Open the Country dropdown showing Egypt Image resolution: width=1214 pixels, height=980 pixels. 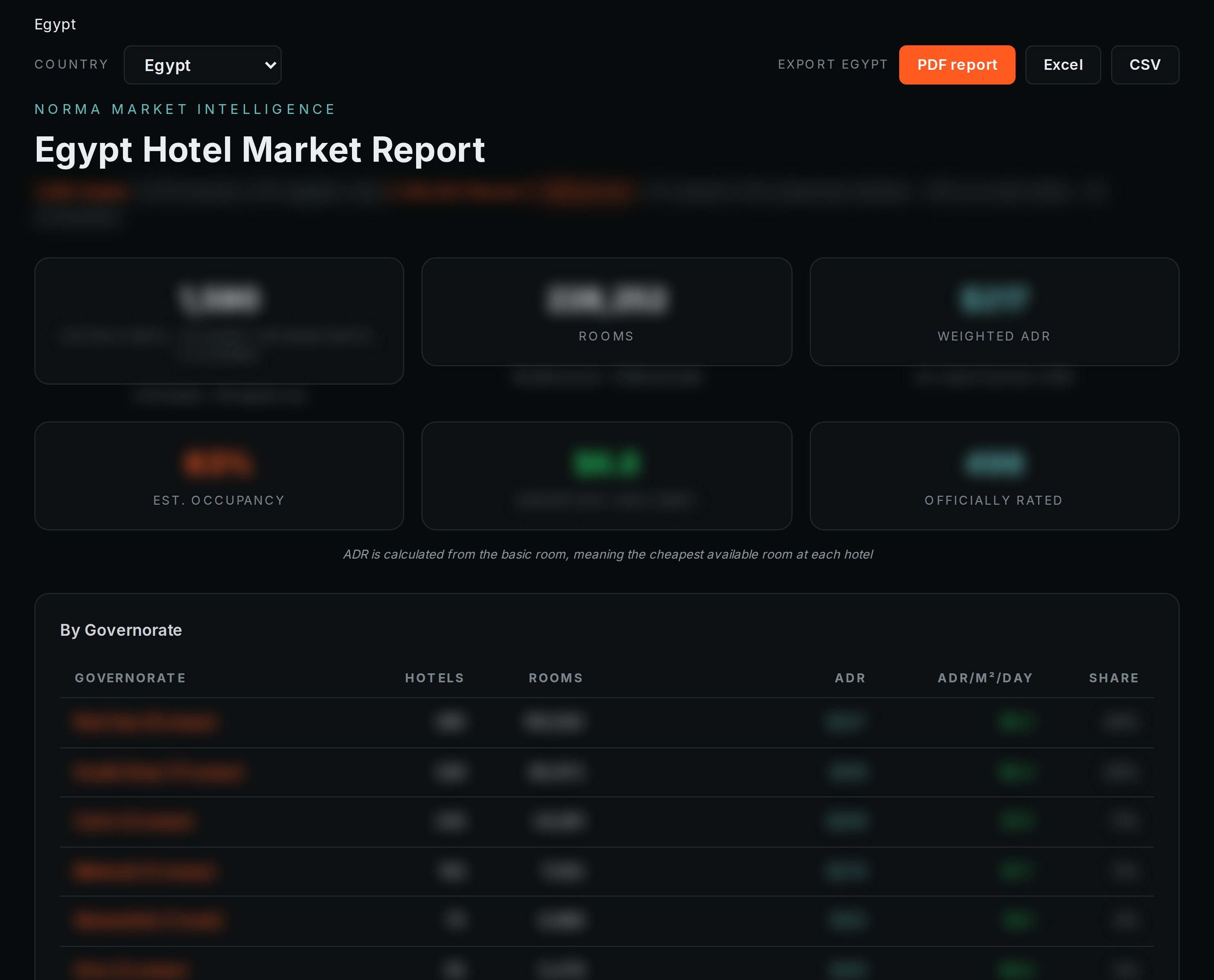pyautogui.click(x=203, y=65)
